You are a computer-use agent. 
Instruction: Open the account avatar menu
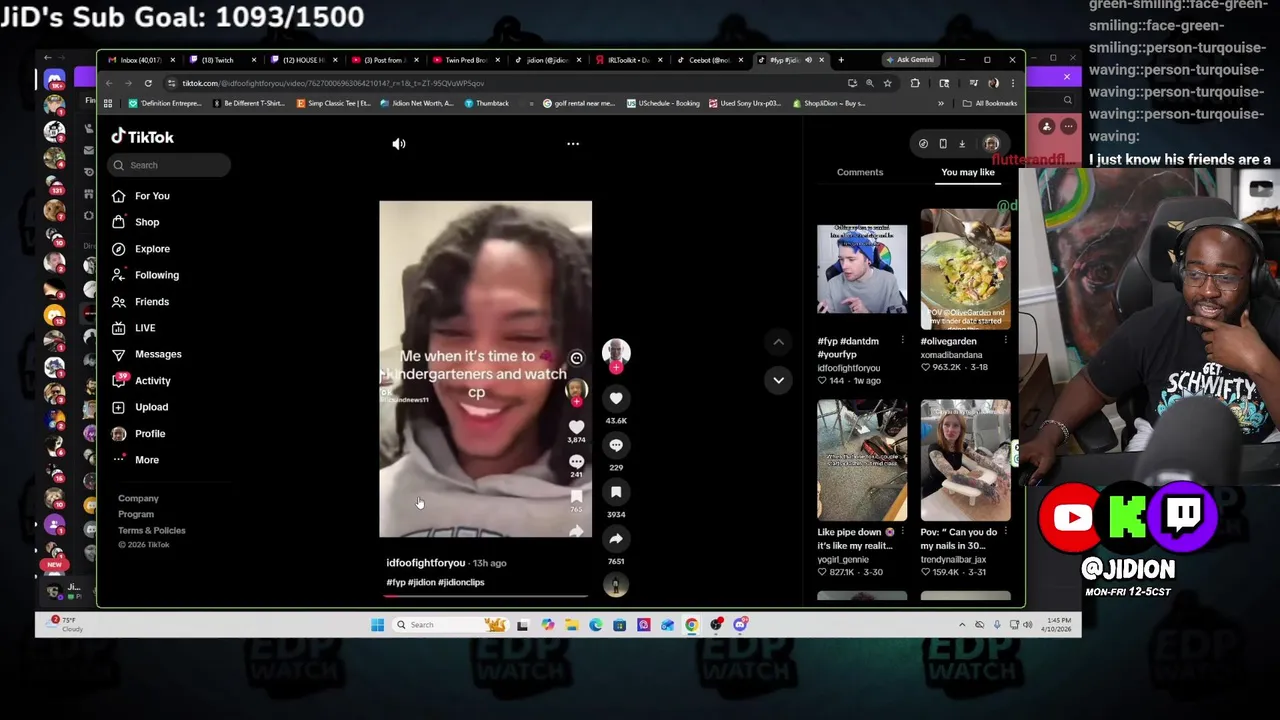point(991,144)
